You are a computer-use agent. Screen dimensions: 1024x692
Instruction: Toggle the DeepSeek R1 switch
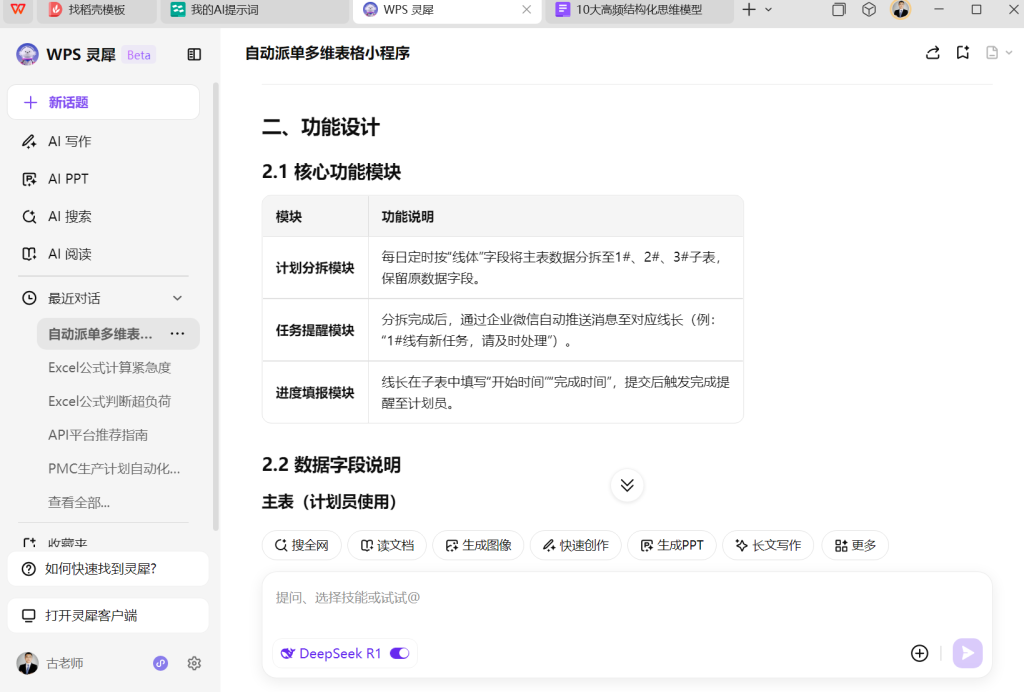tap(400, 653)
